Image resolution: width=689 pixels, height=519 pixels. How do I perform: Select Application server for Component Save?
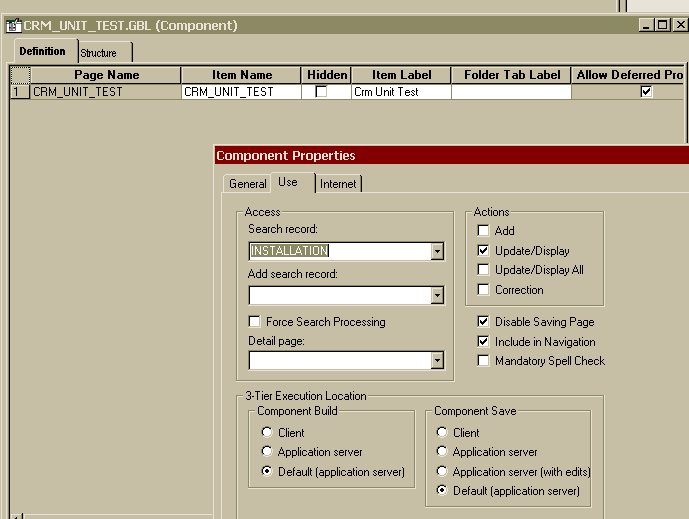click(x=442, y=451)
